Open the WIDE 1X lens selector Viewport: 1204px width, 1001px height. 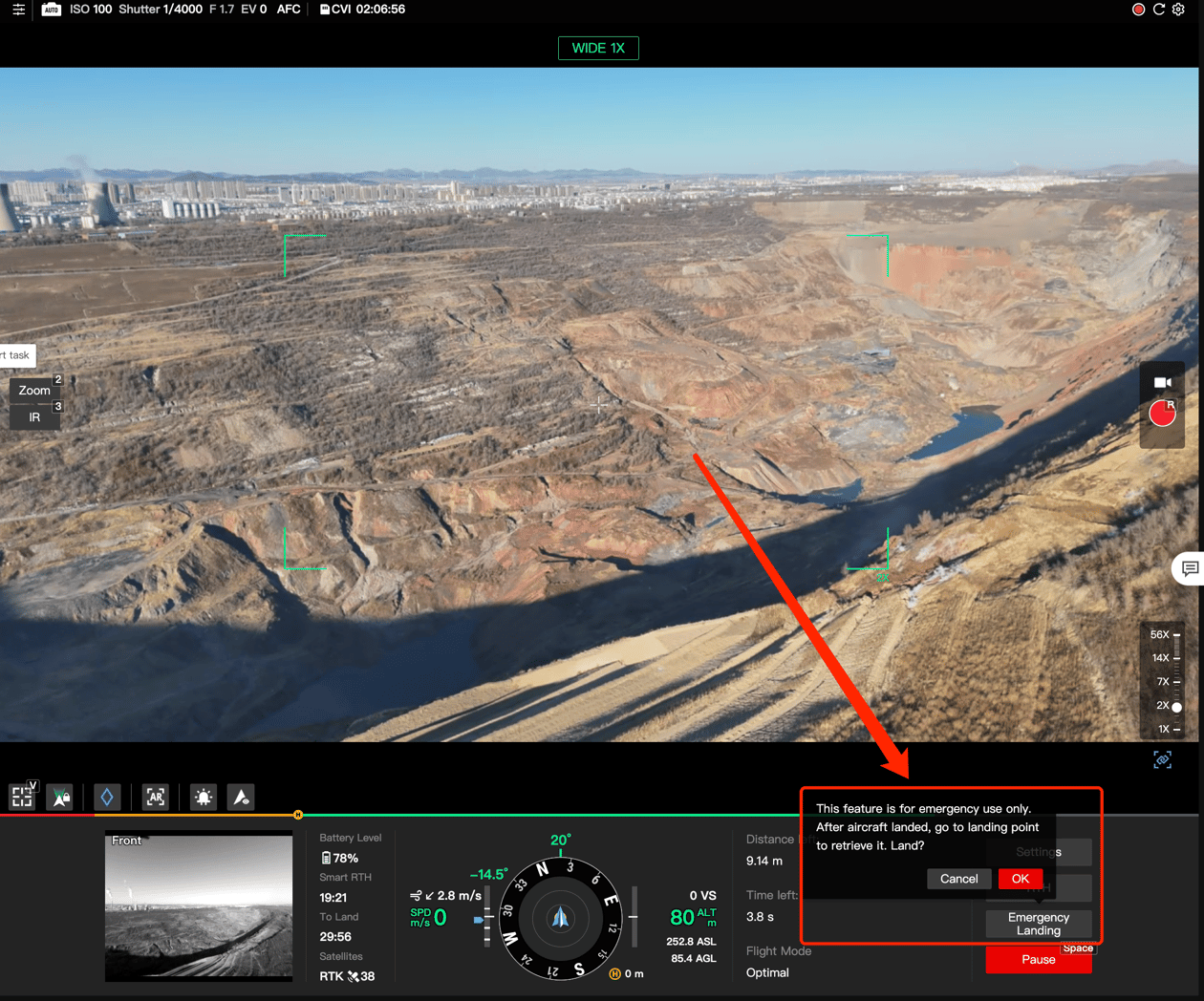coord(598,47)
